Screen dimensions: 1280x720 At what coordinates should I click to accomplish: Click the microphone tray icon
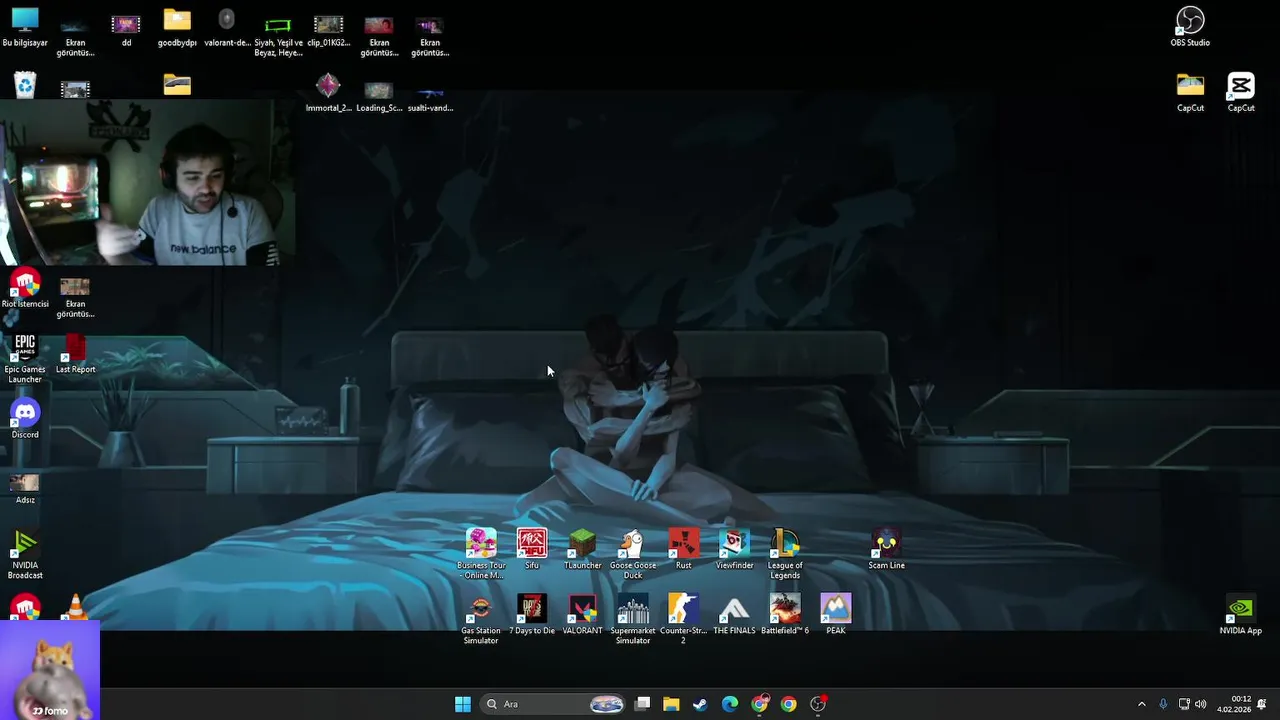pos(1163,704)
